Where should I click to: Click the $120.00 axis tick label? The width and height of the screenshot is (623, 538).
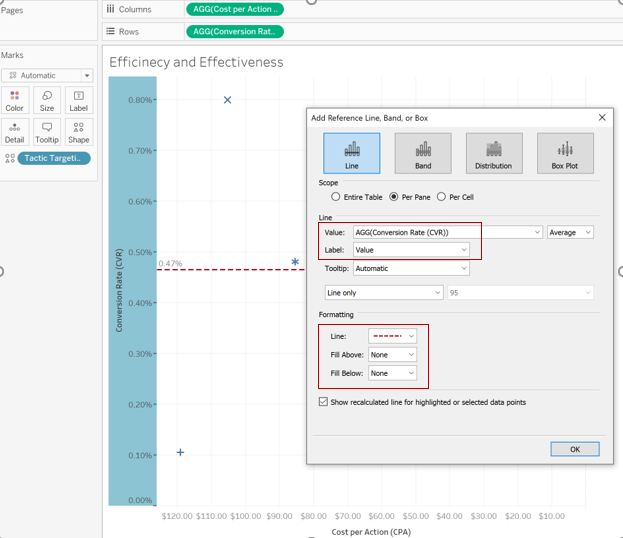(x=177, y=516)
